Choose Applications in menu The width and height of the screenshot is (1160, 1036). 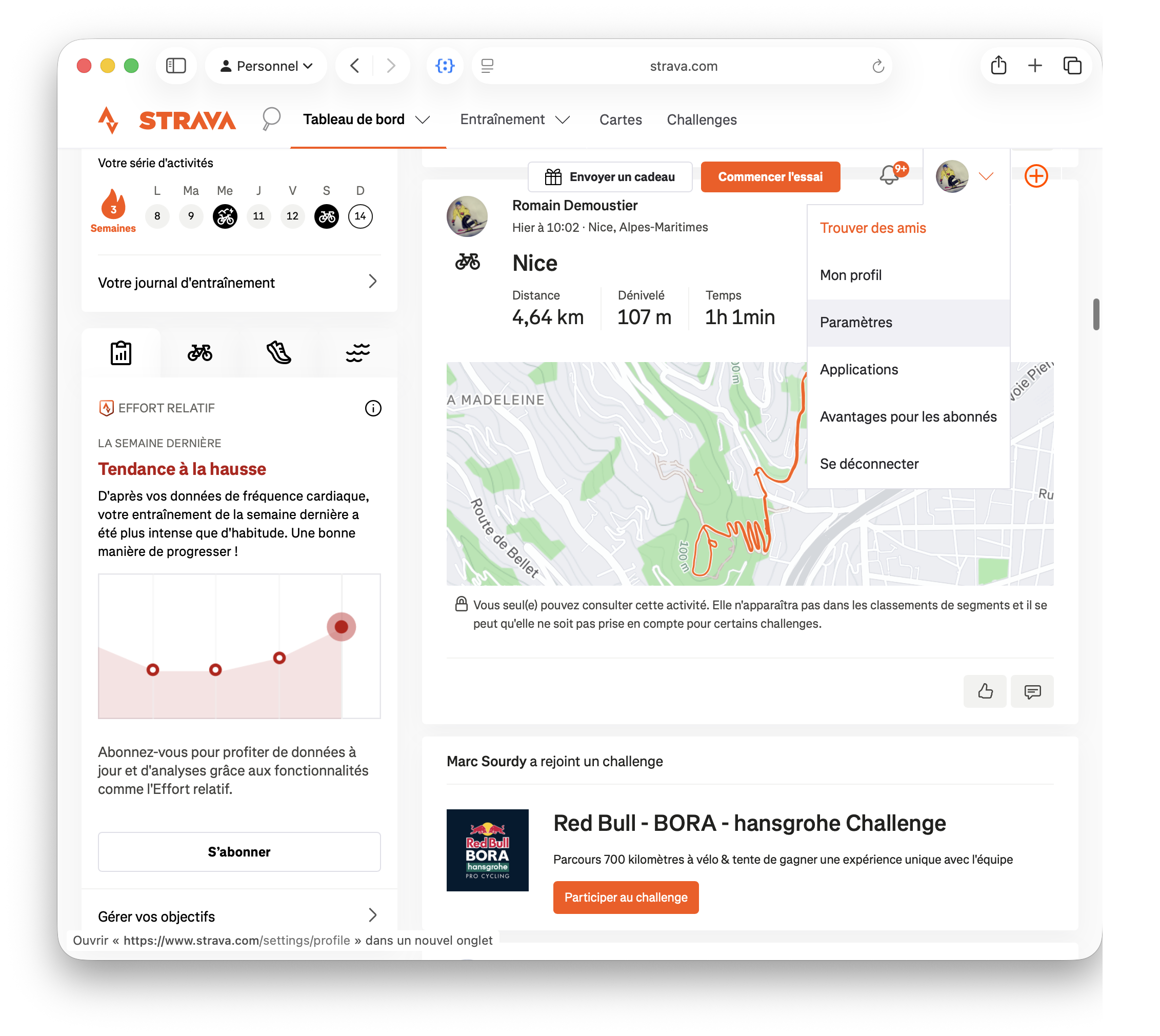[x=908, y=370]
